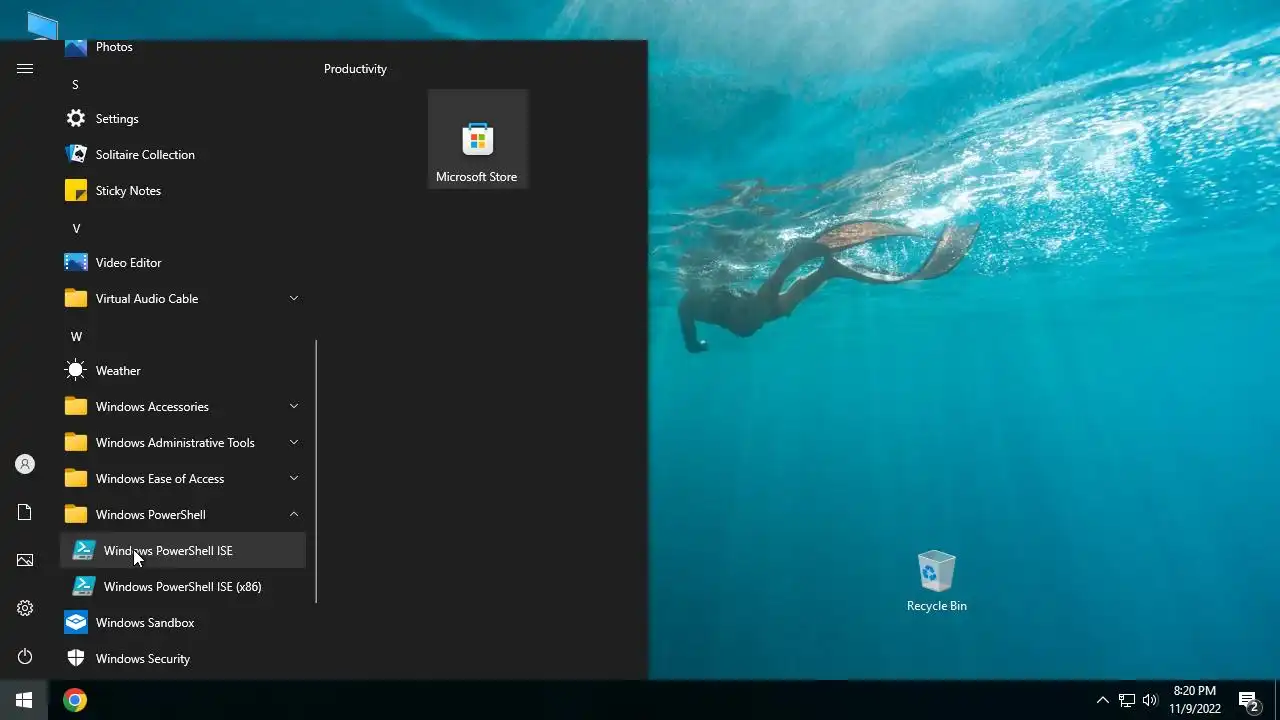The height and width of the screenshot is (720, 1280).
Task: Open Documents icon in Start sidebar
Action: [25, 512]
